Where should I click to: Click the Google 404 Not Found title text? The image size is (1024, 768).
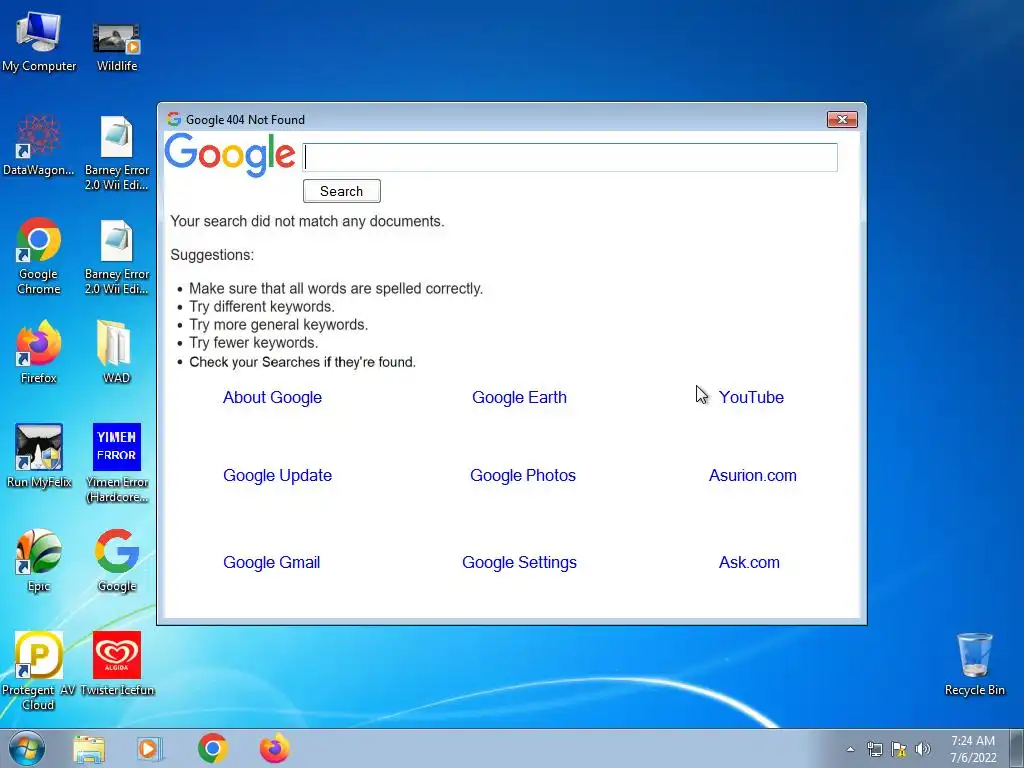(245, 120)
